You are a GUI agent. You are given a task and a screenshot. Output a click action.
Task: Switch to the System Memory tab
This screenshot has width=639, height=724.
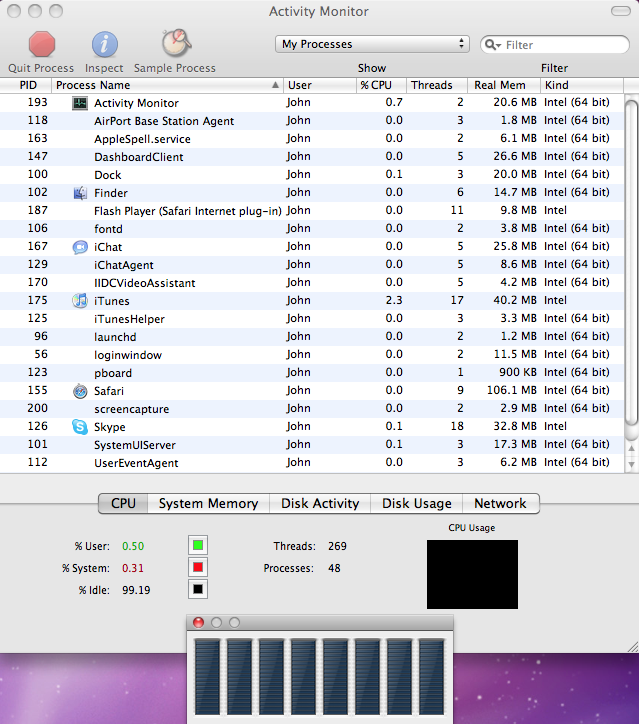(208, 503)
